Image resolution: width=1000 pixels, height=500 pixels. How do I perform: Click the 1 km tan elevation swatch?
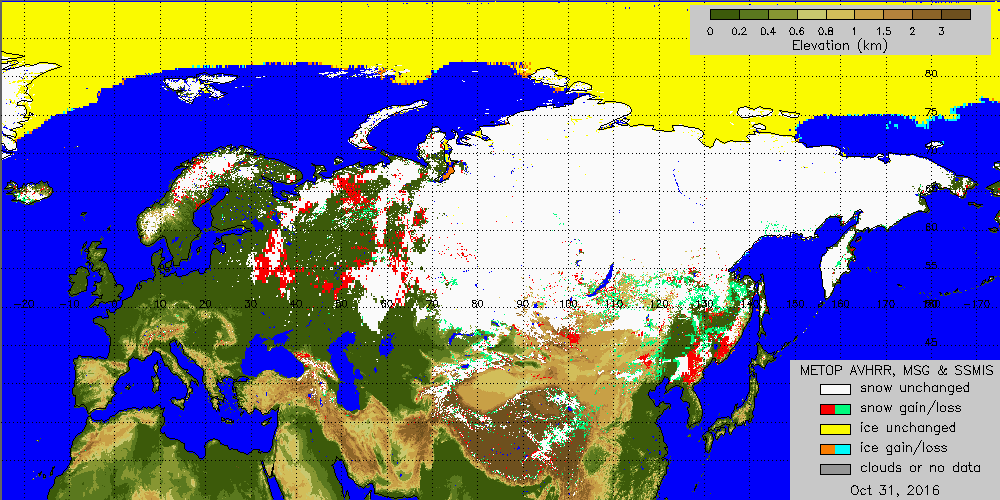point(869,15)
